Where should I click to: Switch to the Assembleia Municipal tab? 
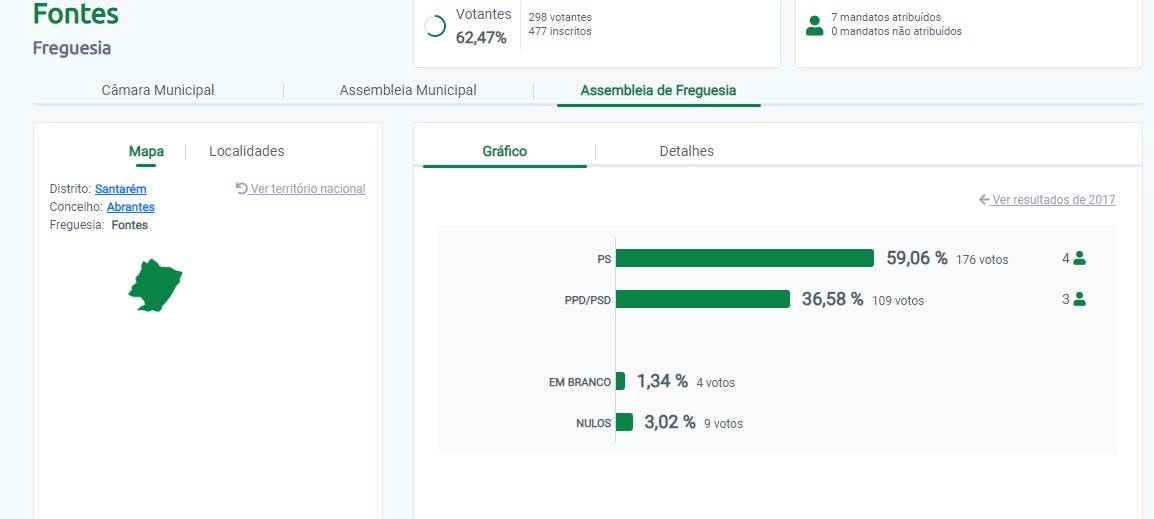pyautogui.click(x=408, y=90)
